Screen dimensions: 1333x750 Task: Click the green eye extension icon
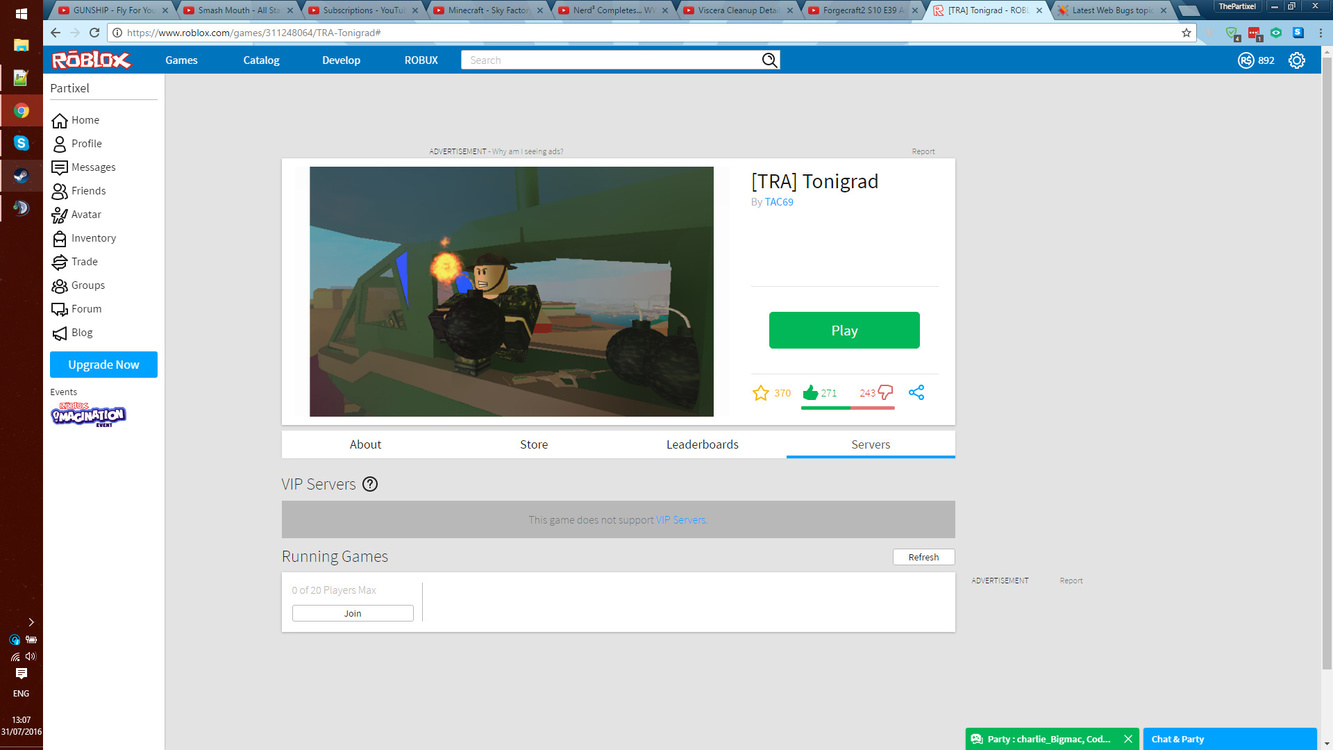click(1276, 32)
